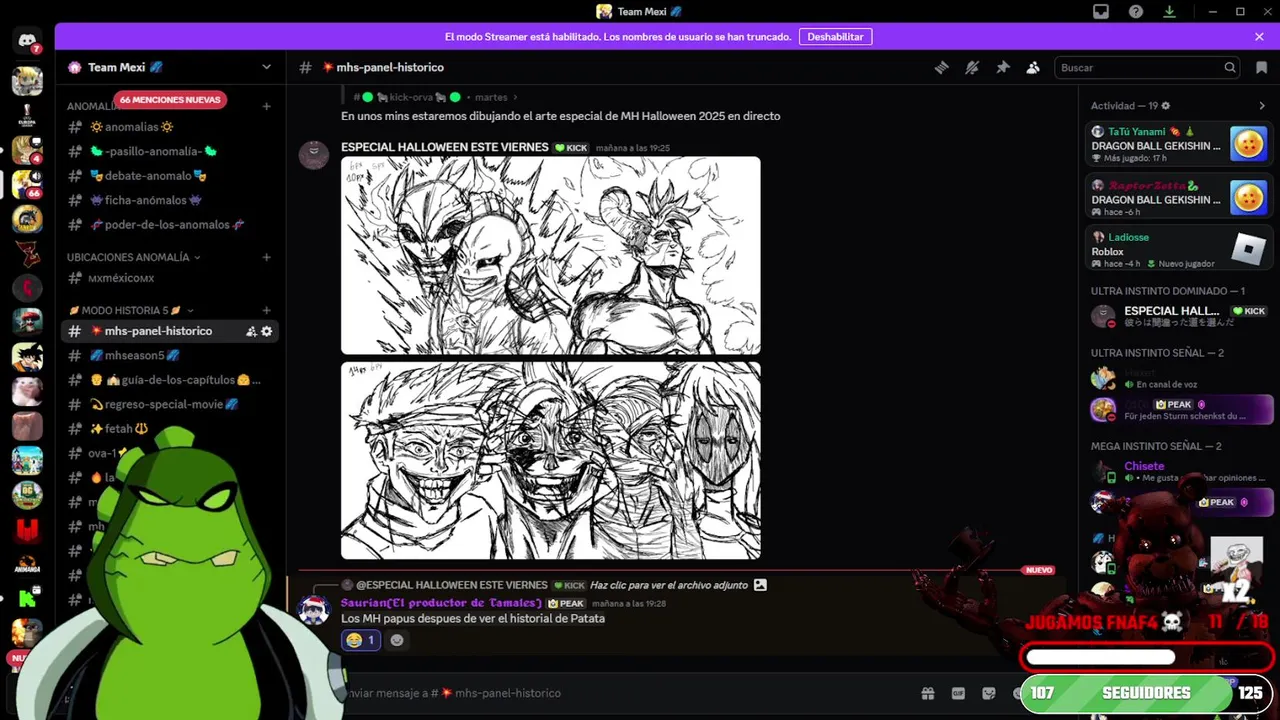Show pinned messages
The height and width of the screenshot is (720, 1280).
click(1003, 67)
